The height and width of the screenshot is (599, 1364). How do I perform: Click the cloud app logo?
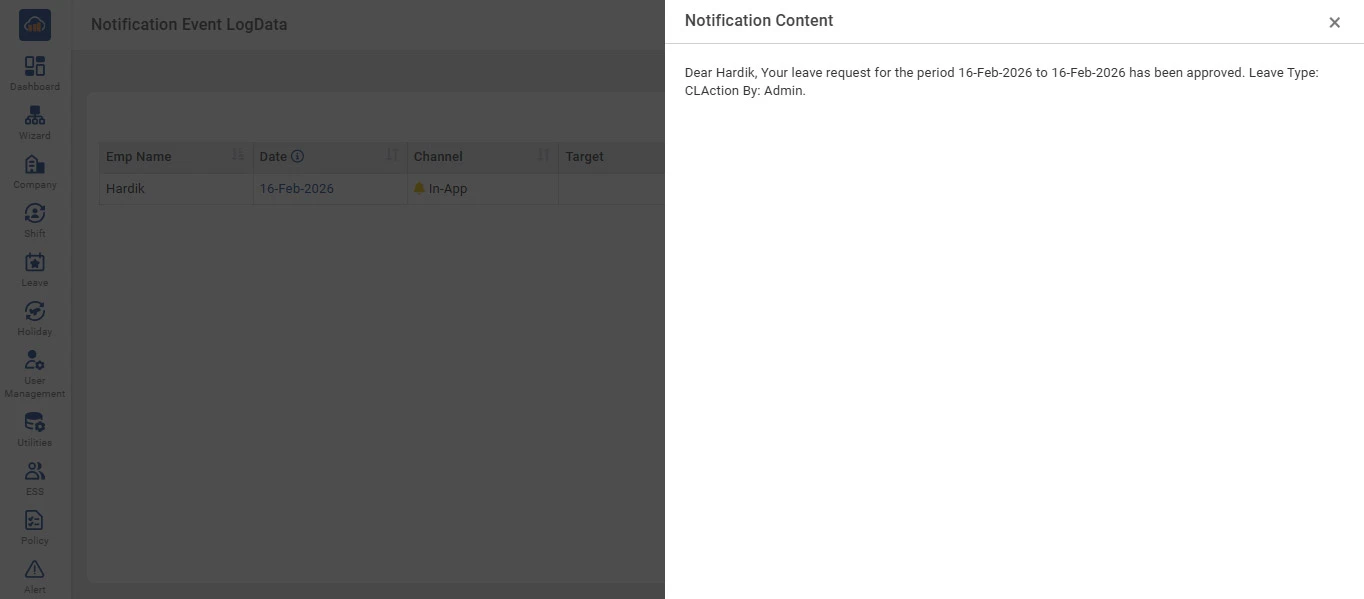tap(35, 25)
